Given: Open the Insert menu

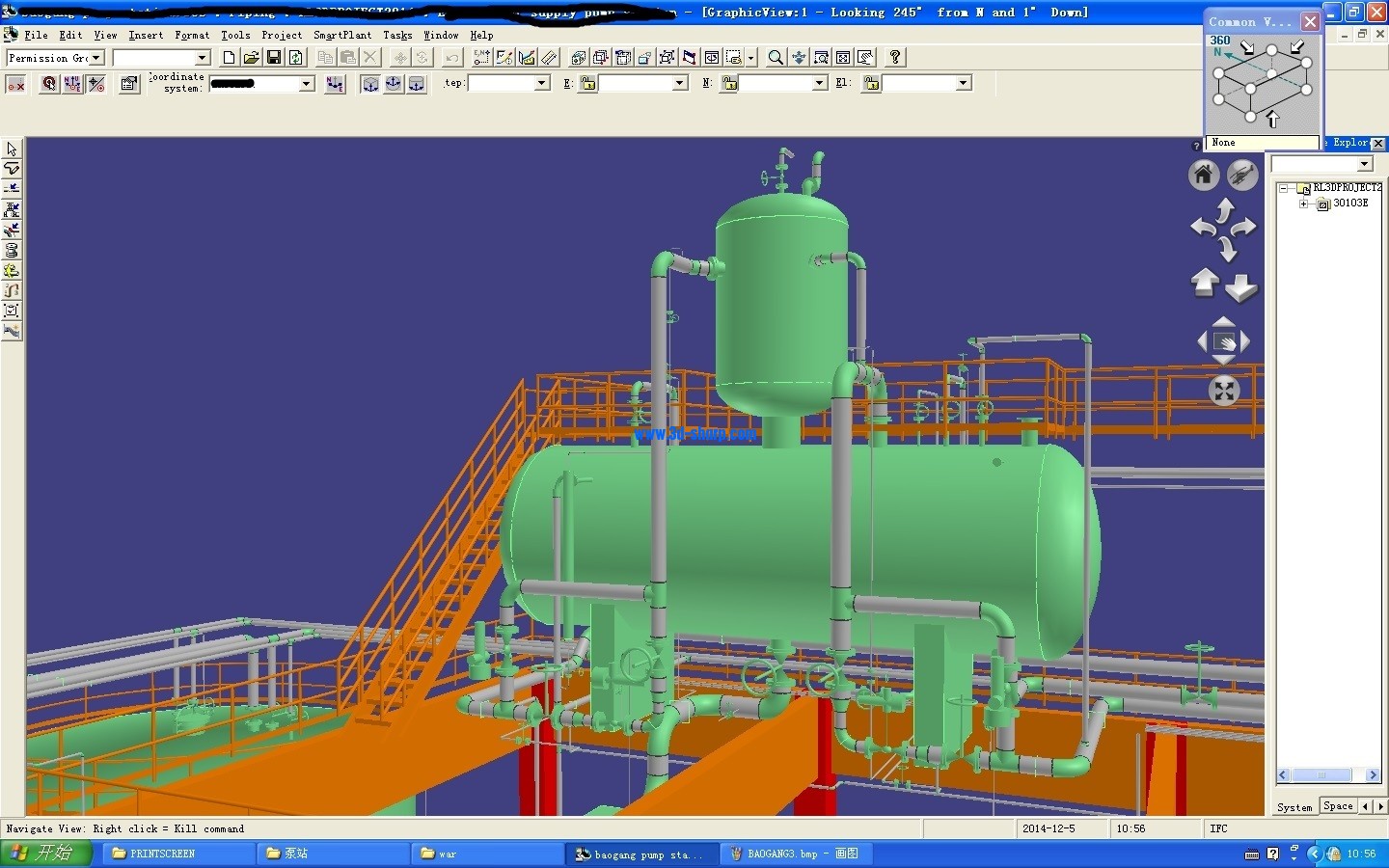Looking at the screenshot, I should pos(146,35).
